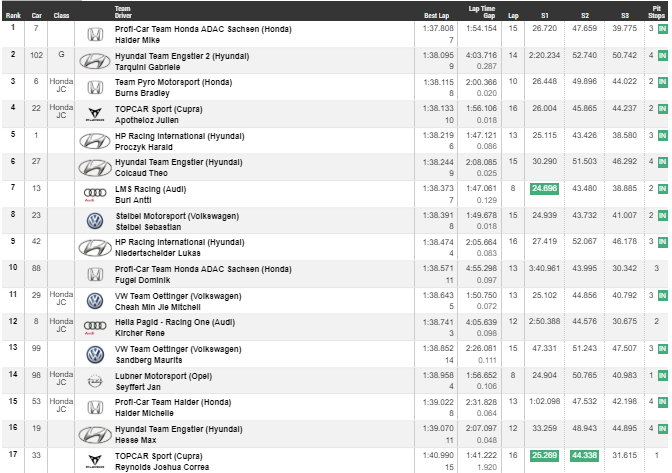The image size is (672, 473).
Task: Click green IN badge for Burns Bradley
Action: tap(663, 82)
